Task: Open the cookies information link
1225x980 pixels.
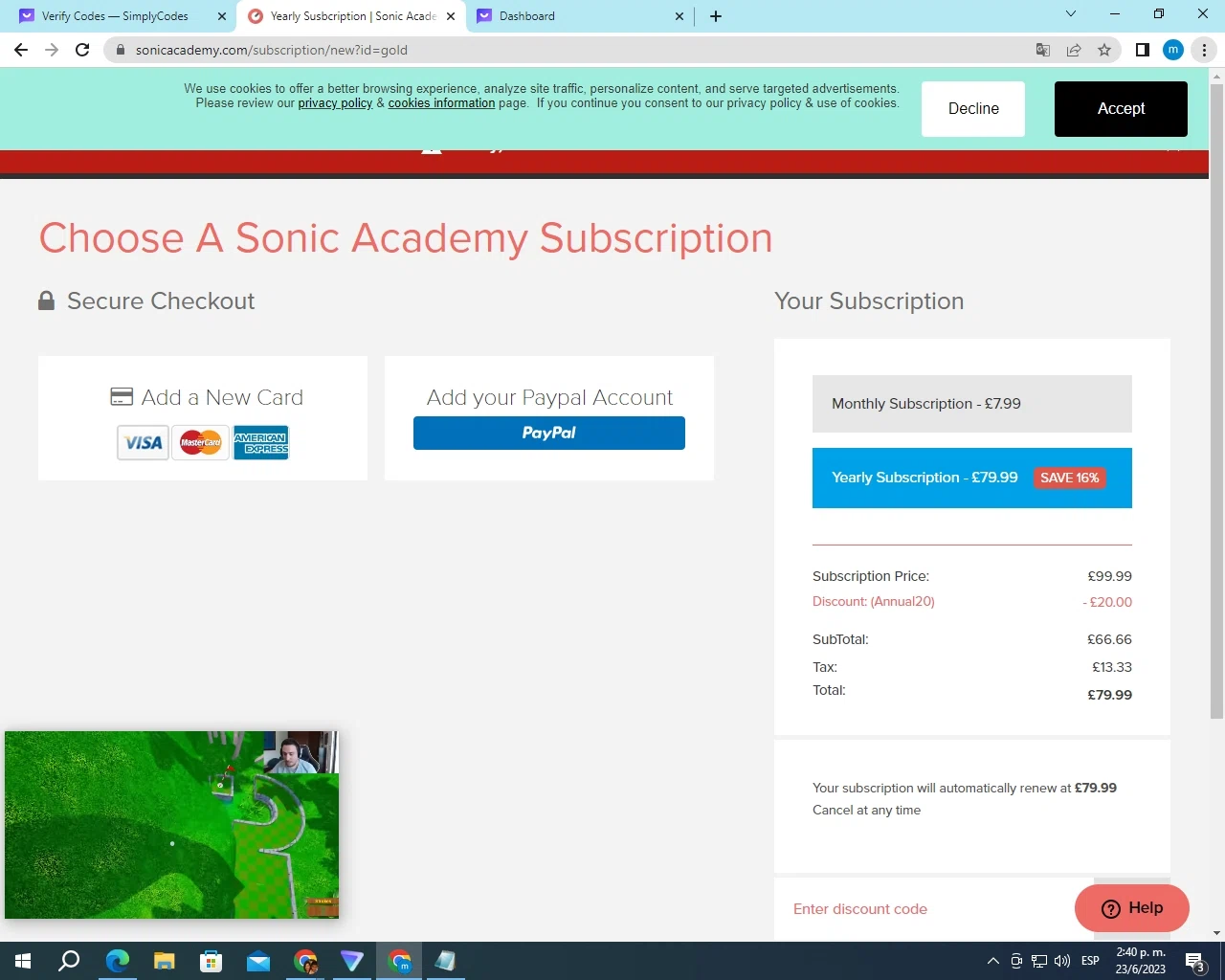Action: coord(441,103)
